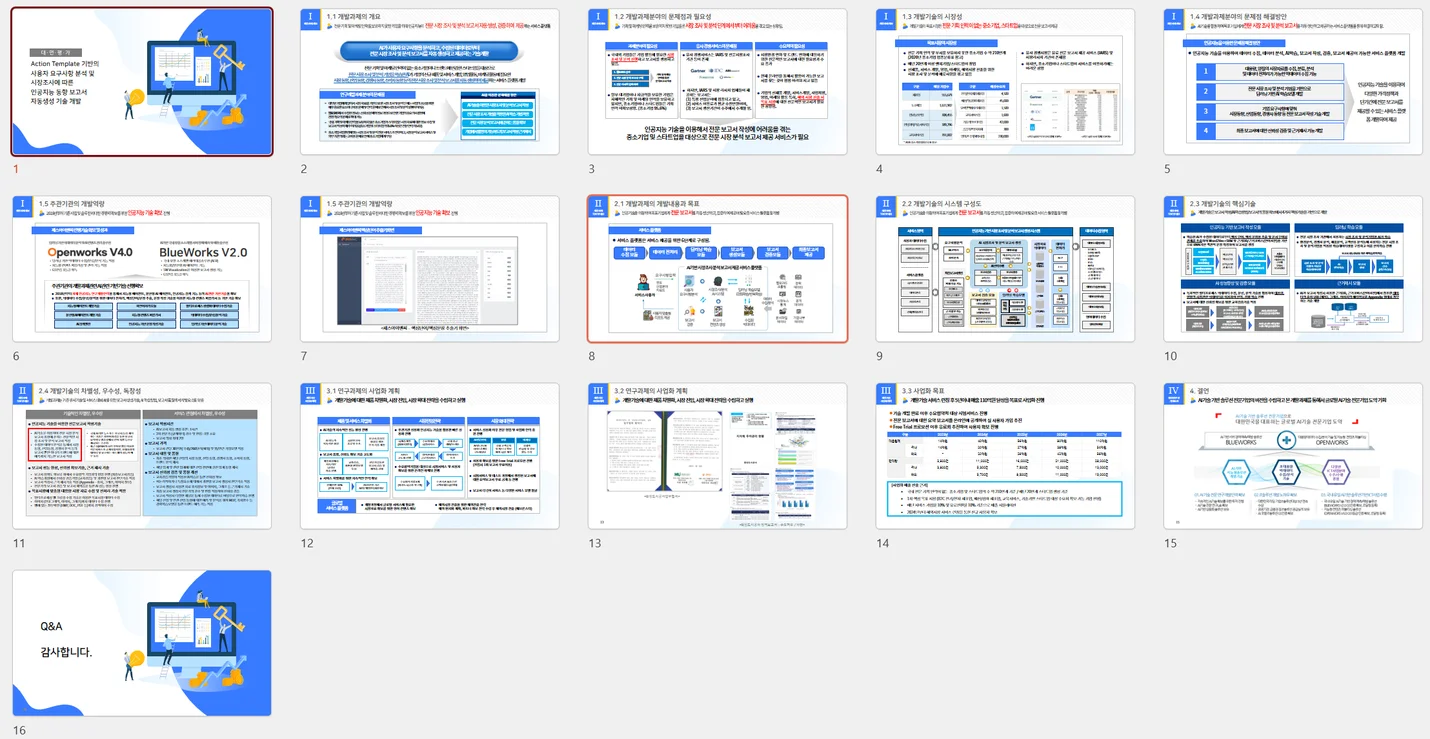Click the Q&A 감사합니다 closing slide
The image size is (1430, 739).
142,643
